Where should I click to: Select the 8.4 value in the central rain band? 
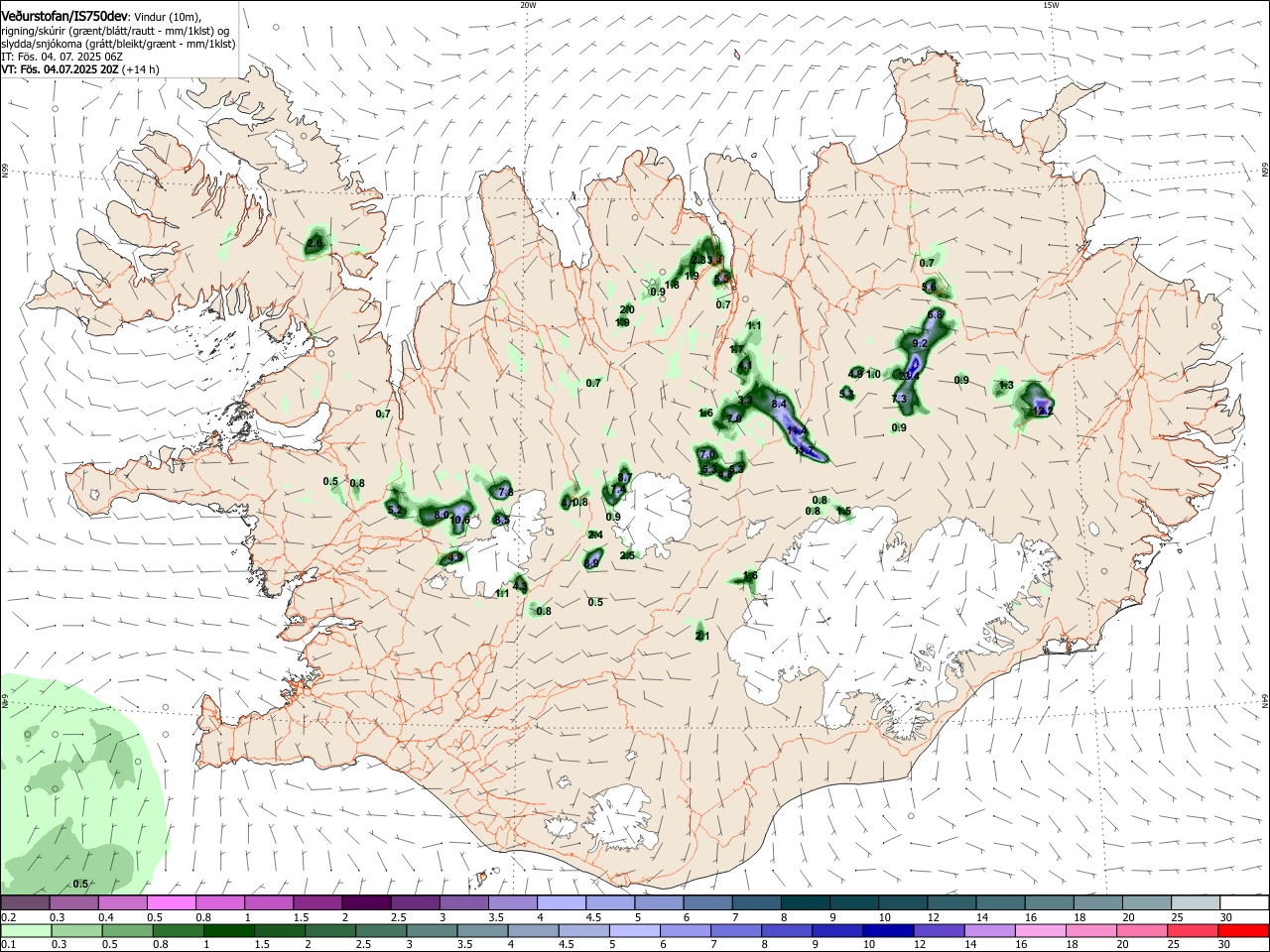[779, 404]
